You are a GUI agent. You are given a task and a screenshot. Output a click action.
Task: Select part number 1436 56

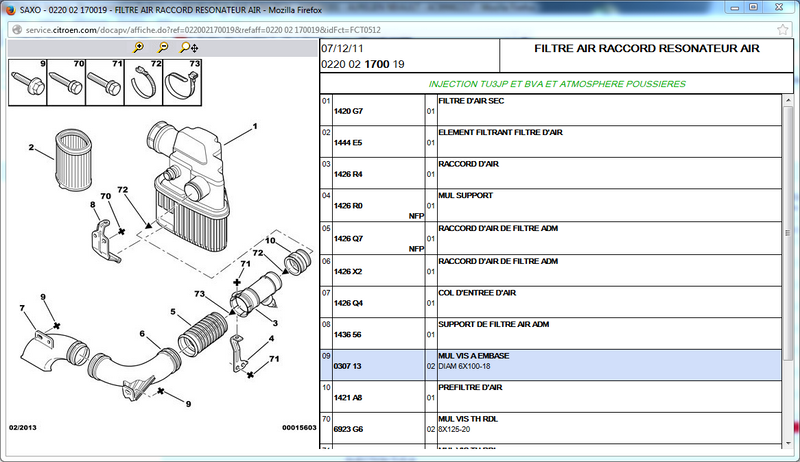347,335
